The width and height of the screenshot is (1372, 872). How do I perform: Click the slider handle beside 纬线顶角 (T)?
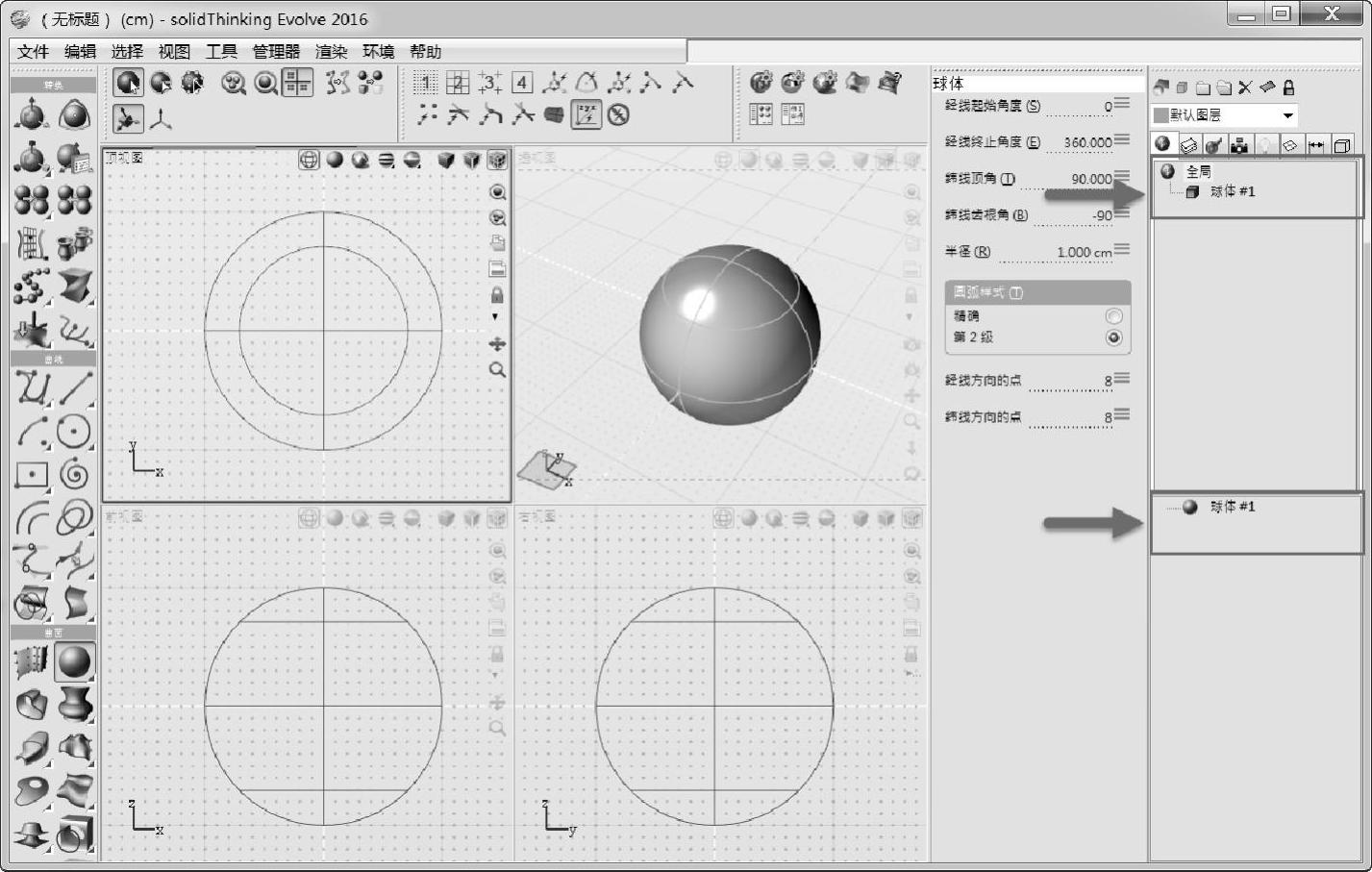click(x=1122, y=177)
